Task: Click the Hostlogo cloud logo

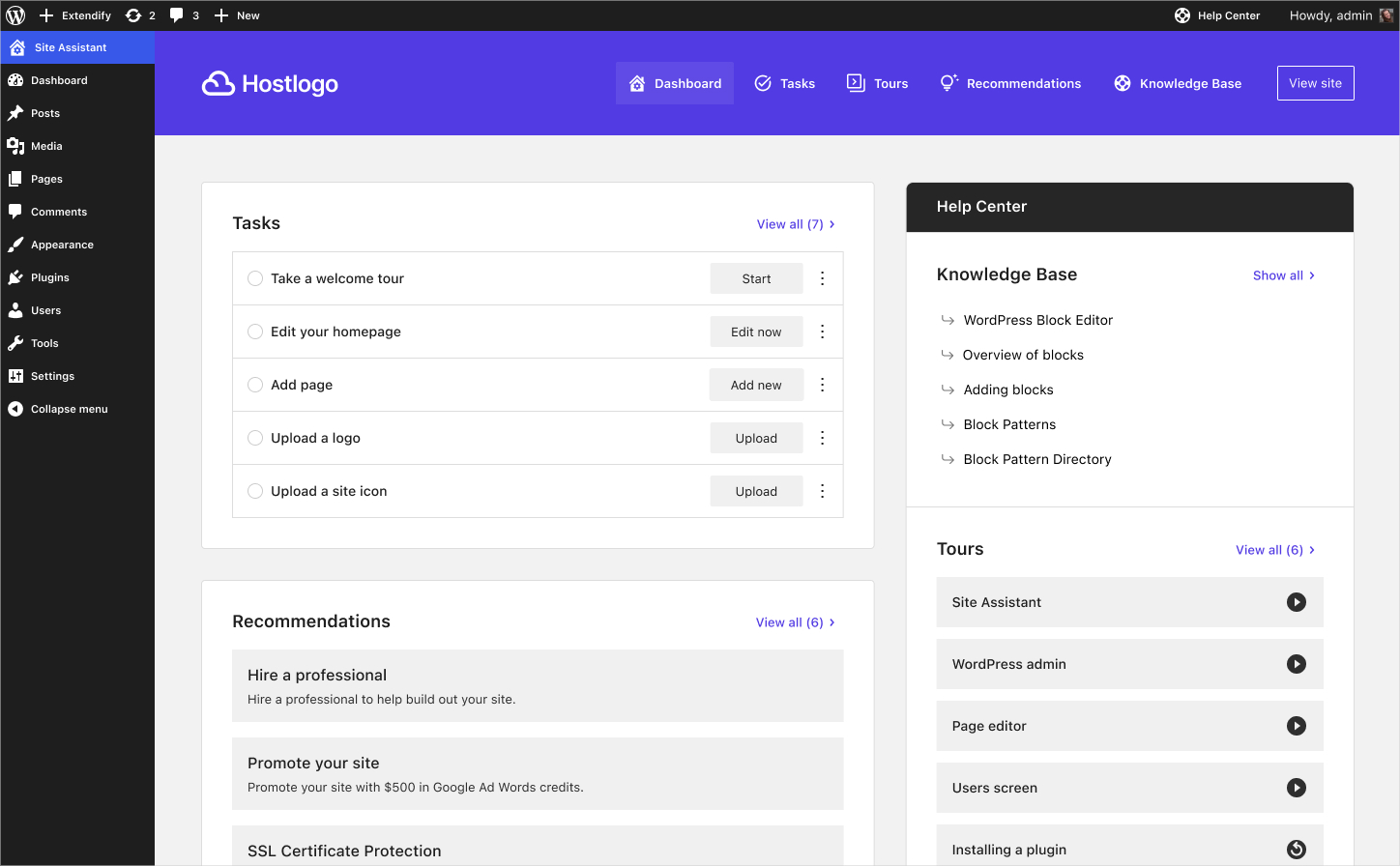Action: pos(219,84)
